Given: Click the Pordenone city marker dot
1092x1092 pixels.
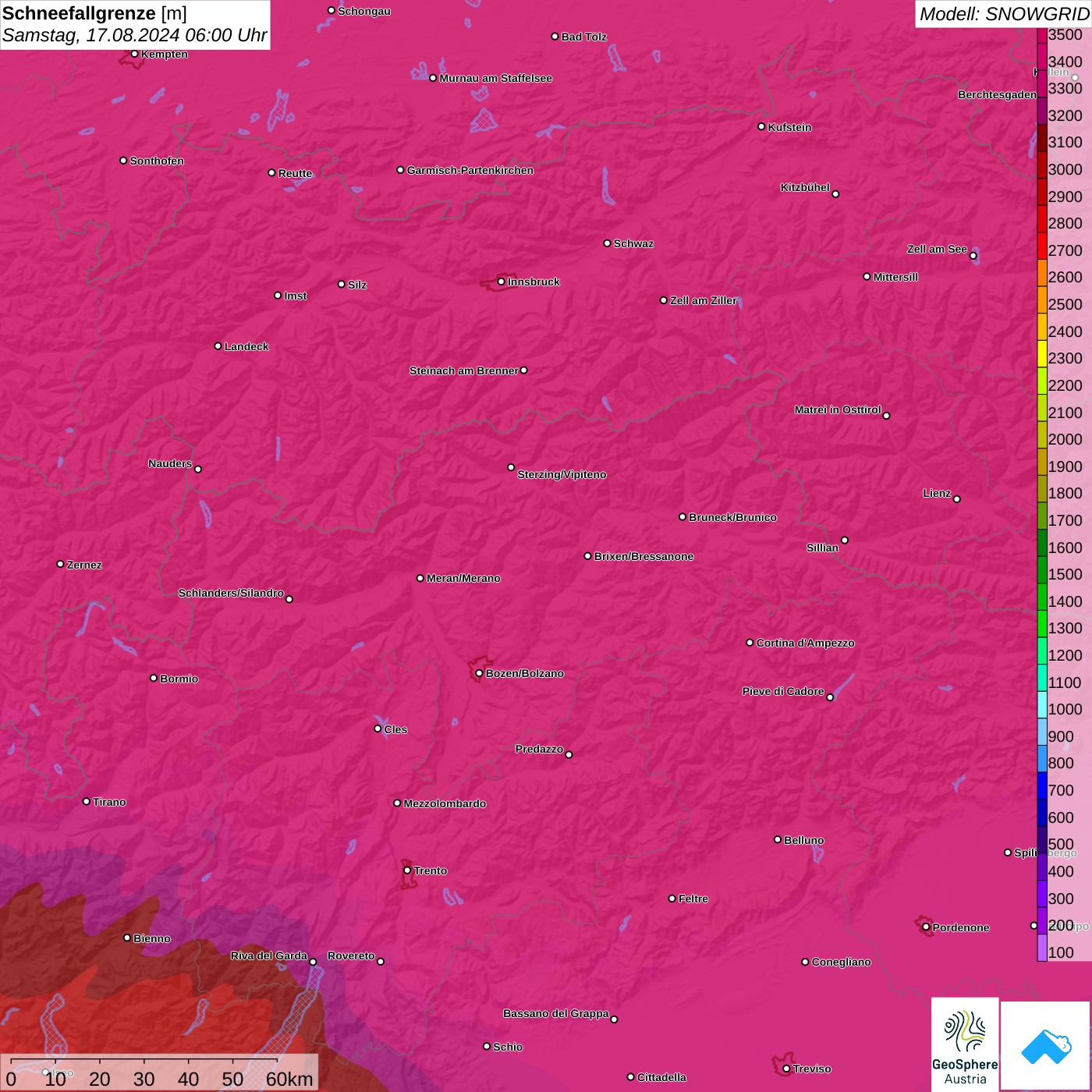Looking at the screenshot, I should 926,927.
